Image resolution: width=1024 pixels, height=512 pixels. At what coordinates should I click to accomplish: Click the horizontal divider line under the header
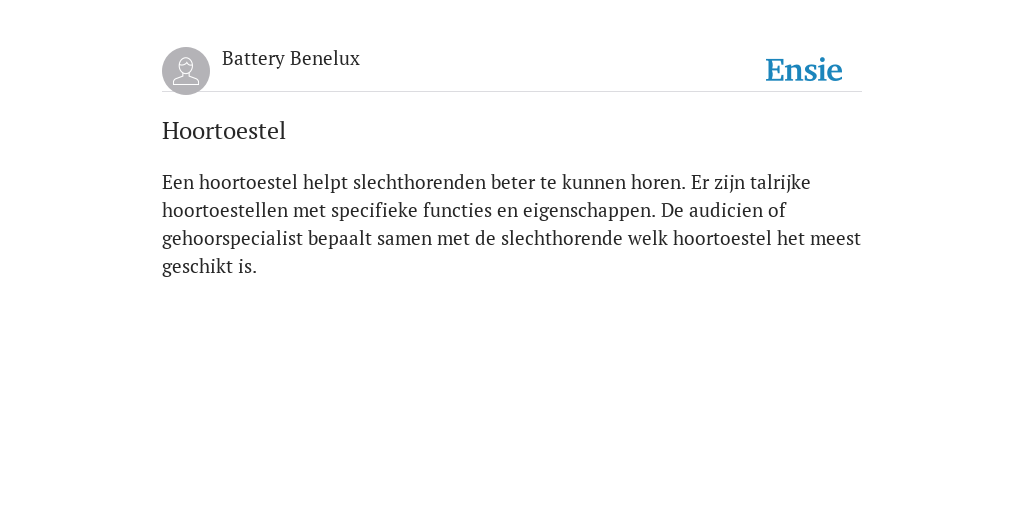(512, 91)
